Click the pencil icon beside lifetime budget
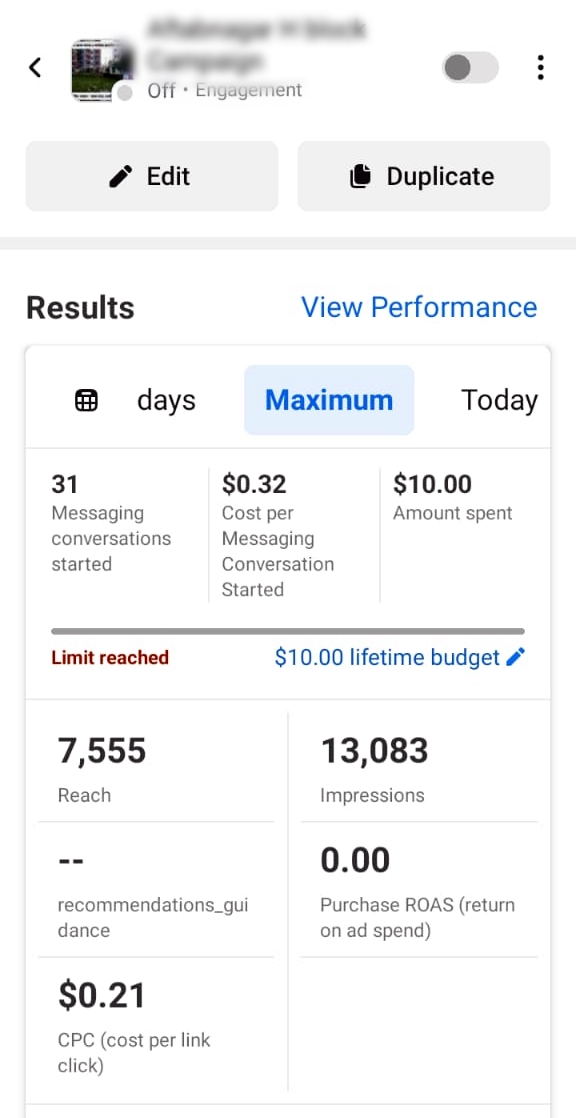This screenshot has width=576, height=1118. pos(515,657)
